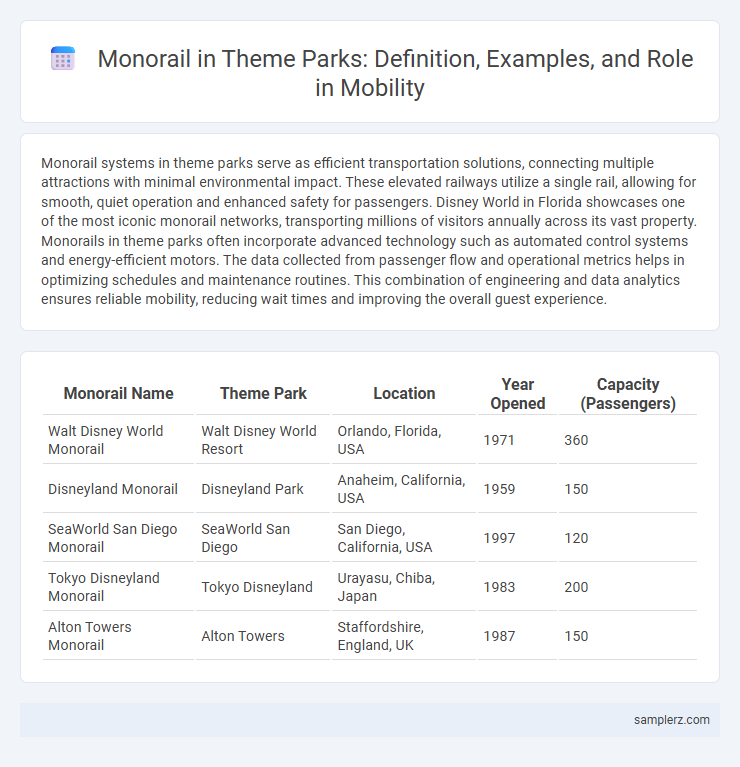Select the Disneyland Park cell
Screen dimensions: 740x767
click(263, 489)
